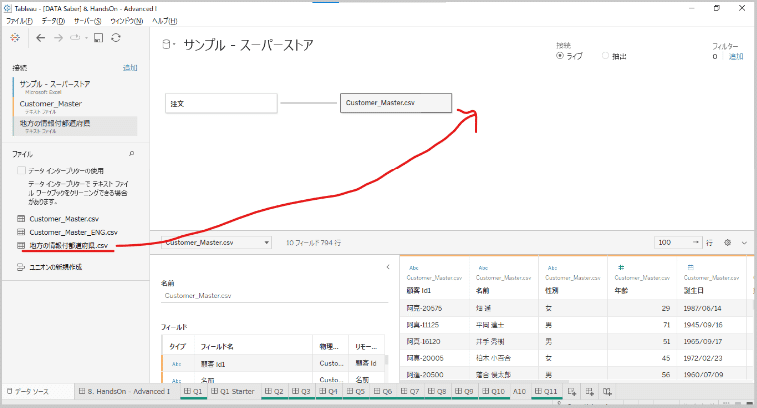Open the Q3 sheet tab
This screenshot has height=408, width=757.
[301, 391]
